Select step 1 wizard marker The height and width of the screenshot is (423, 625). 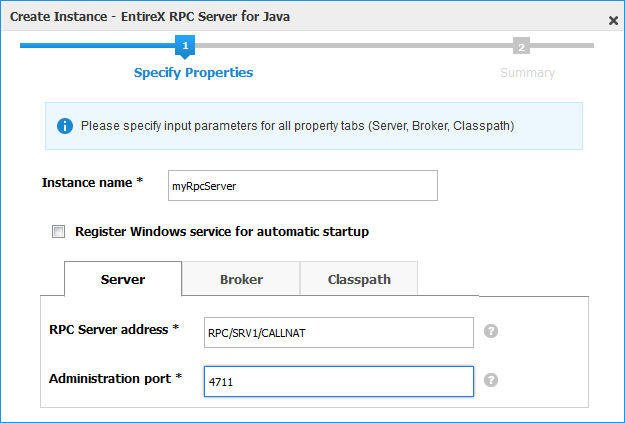coord(185,46)
